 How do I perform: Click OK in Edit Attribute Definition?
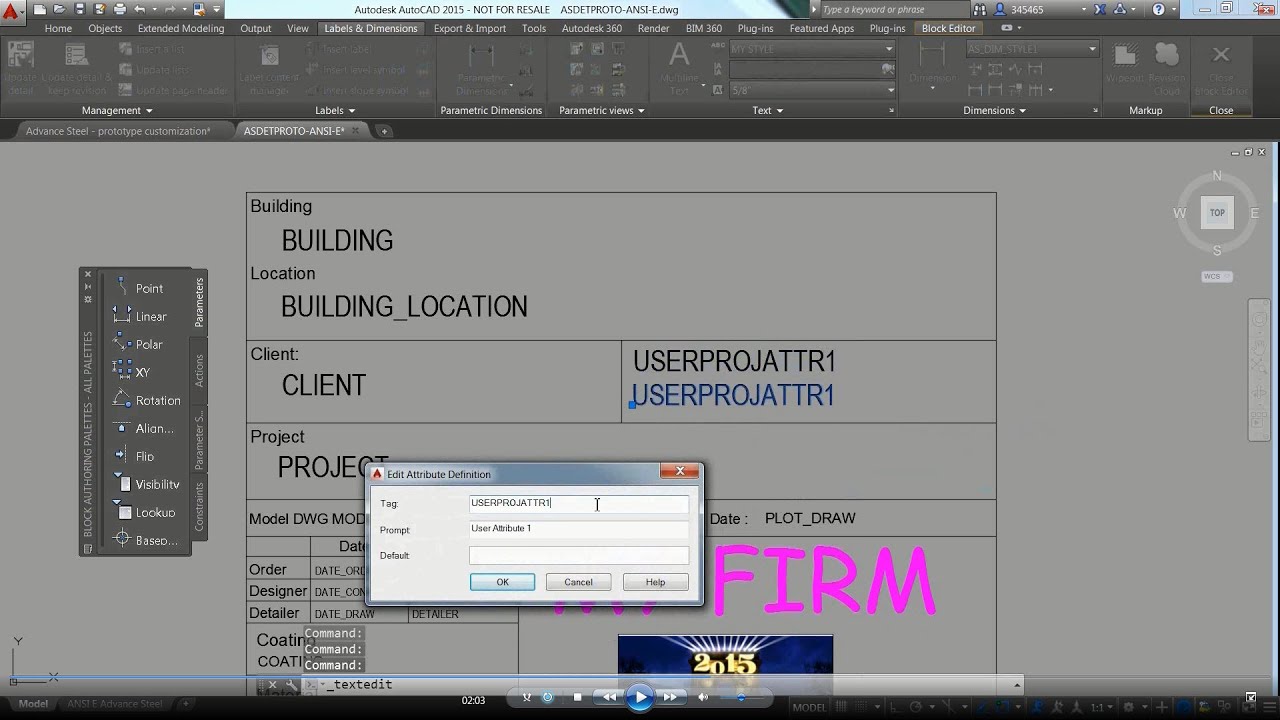pyautogui.click(x=502, y=582)
